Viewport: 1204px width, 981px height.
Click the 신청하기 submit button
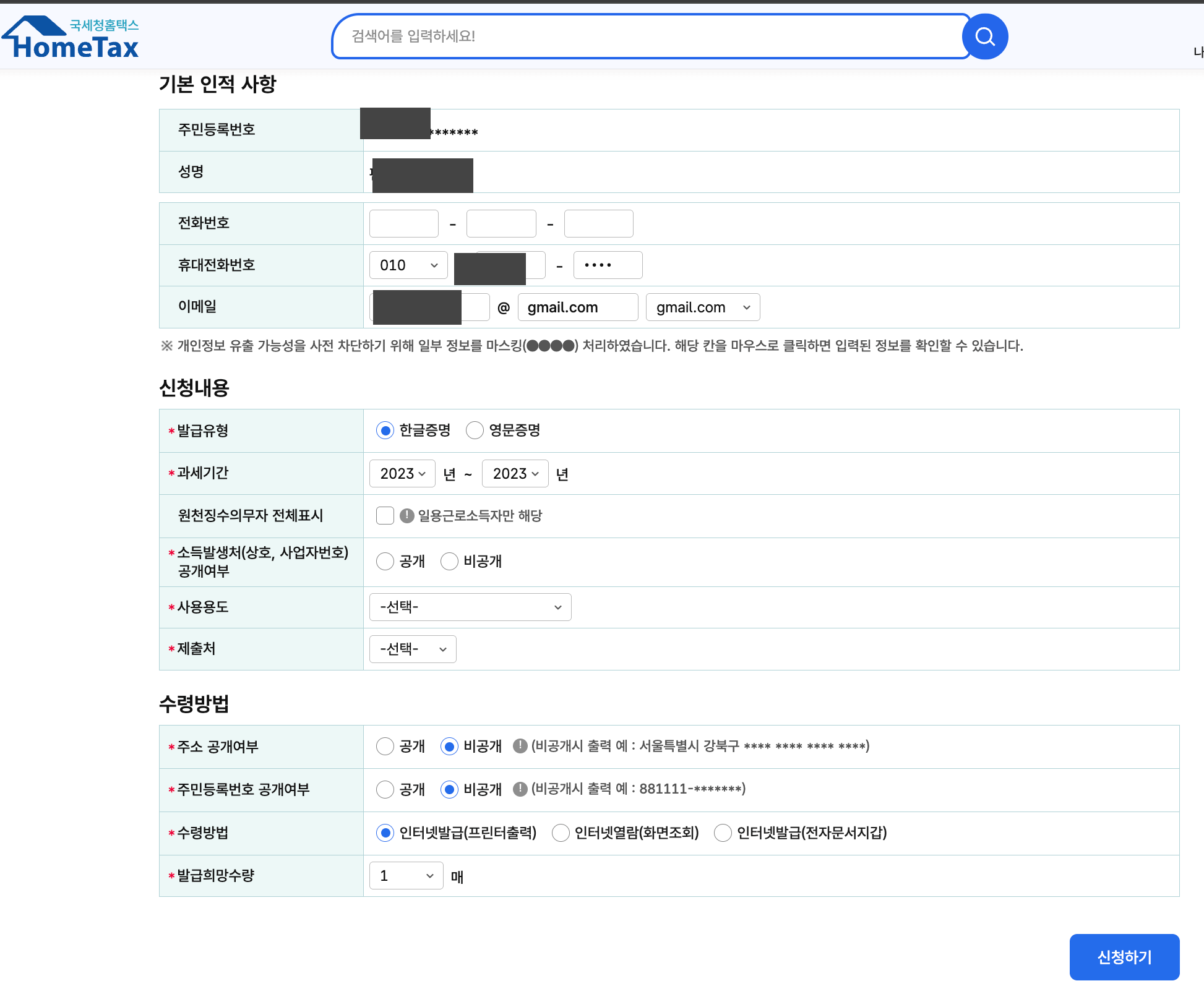1124,956
